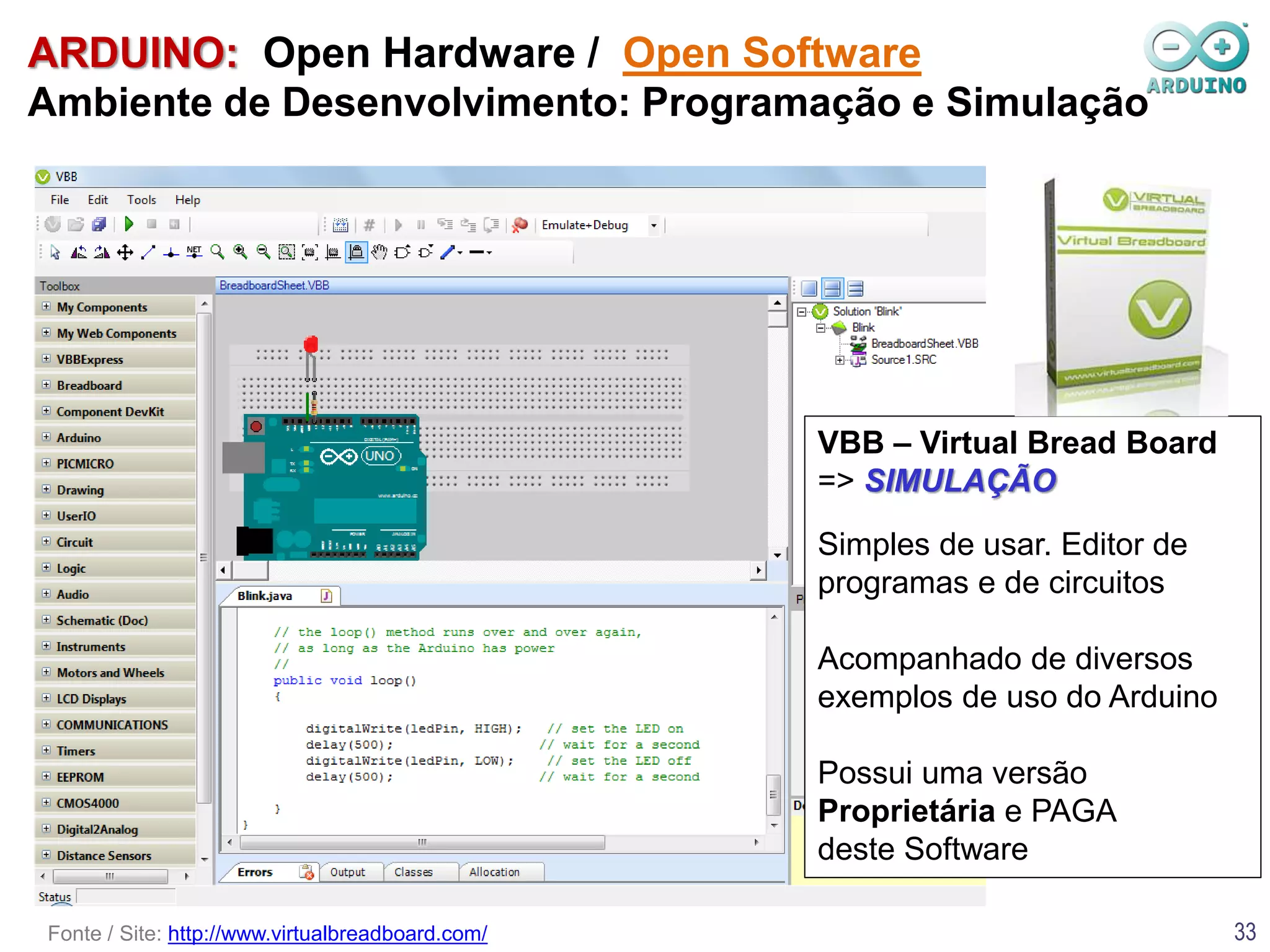Viewport: 1270px width, 952px height.
Task: Select BreadboardSheet.VBB in solution tree
Action: 924,343
